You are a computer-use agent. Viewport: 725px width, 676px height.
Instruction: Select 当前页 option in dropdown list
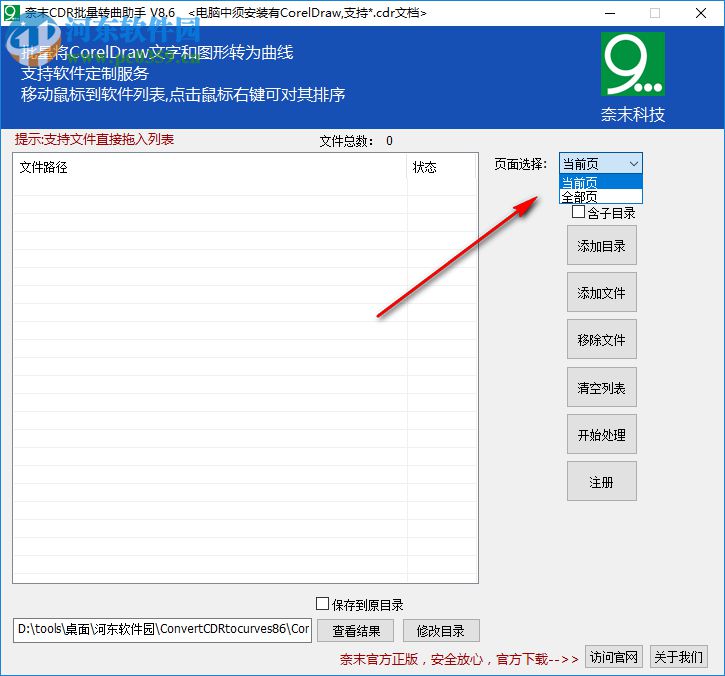[x=601, y=182]
